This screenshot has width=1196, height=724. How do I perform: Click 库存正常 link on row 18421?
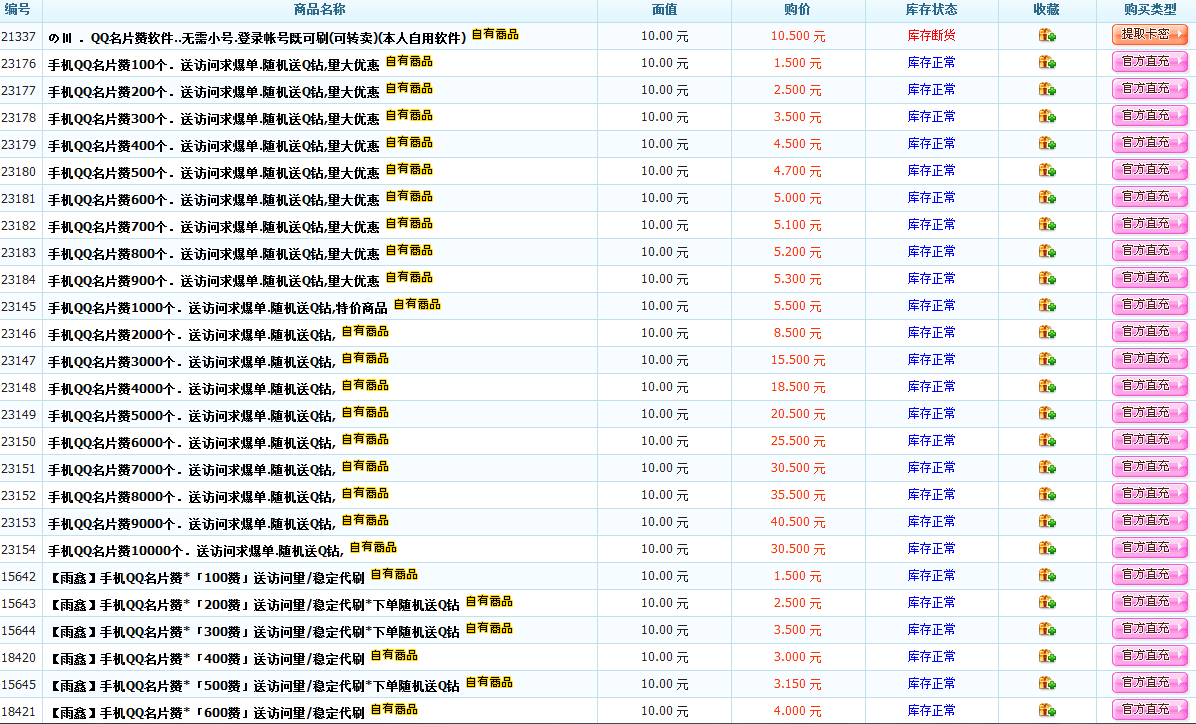click(930, 710)
